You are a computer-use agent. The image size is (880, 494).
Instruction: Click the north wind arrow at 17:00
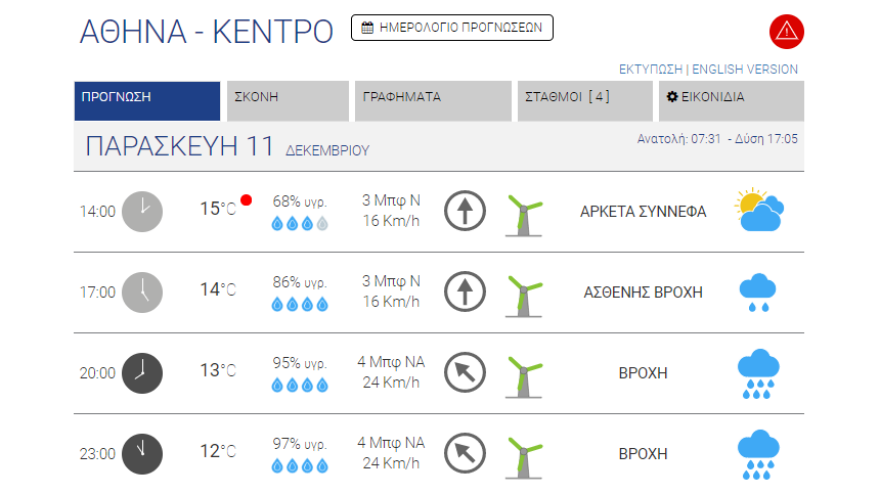(x=465, y=292)
